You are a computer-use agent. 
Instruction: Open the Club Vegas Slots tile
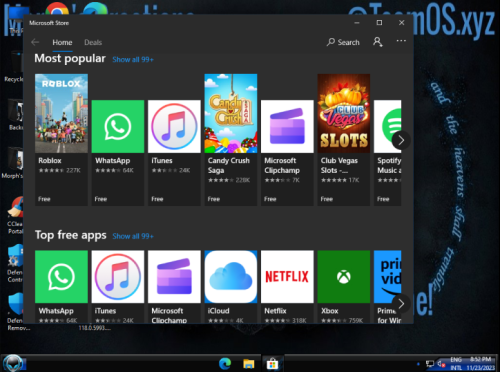click(344, 139)
